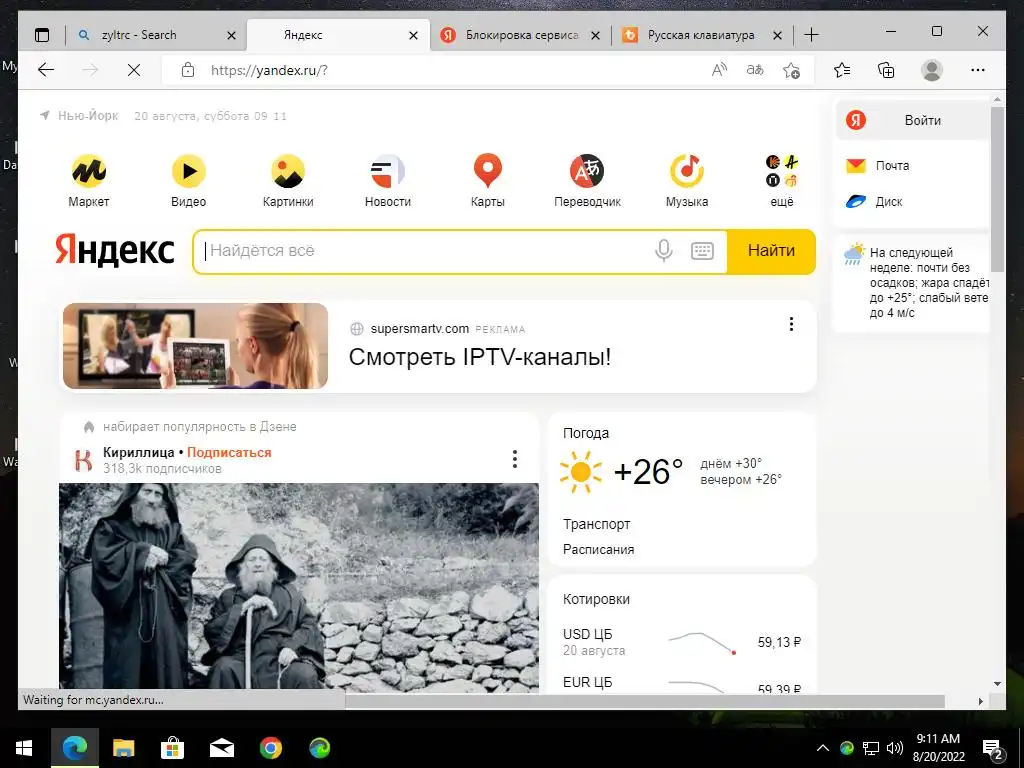Open Почта mail link
This screenshot has width=1024, height=768.
tap(878, 166)
